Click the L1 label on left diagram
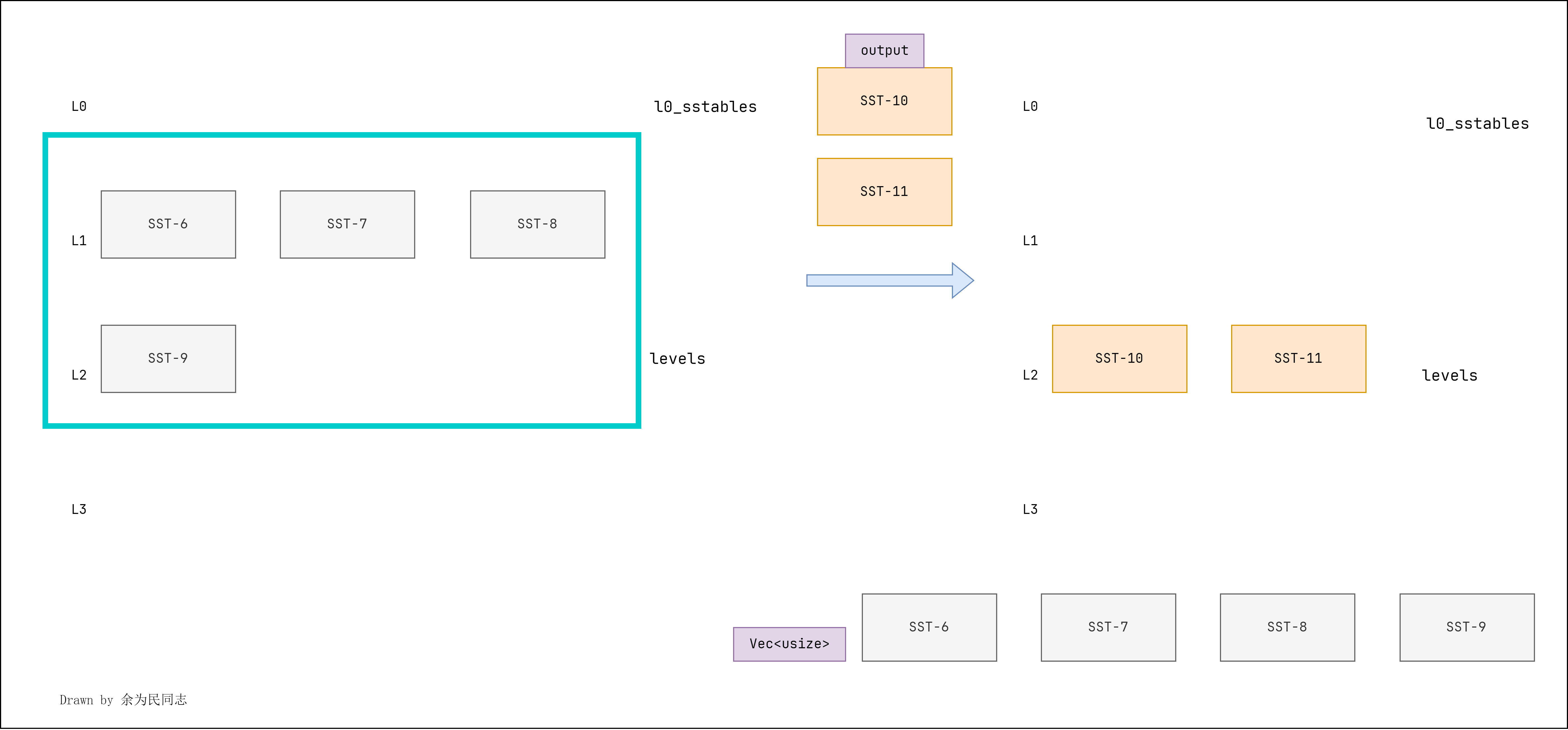The width and height of the screenshot is (1568, 730). 79,241
